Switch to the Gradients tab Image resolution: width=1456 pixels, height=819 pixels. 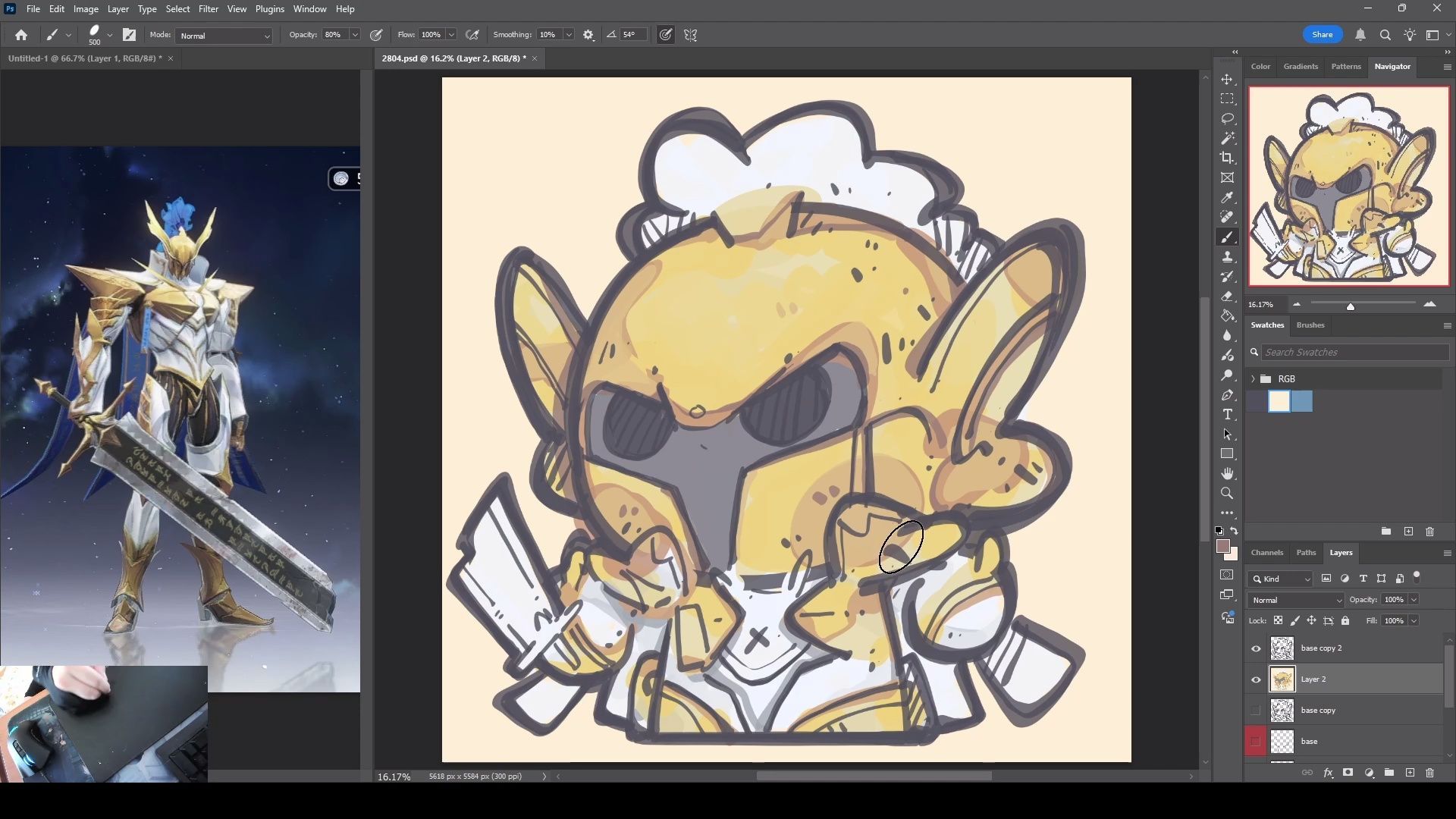tap(1301, 67)
